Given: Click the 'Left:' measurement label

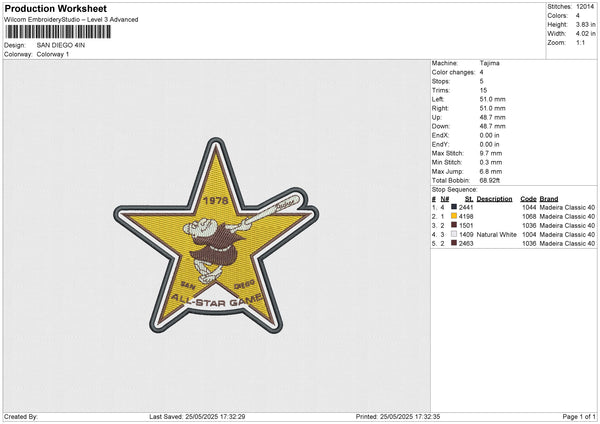Looking at the screenshot, I should click(438, 99).
